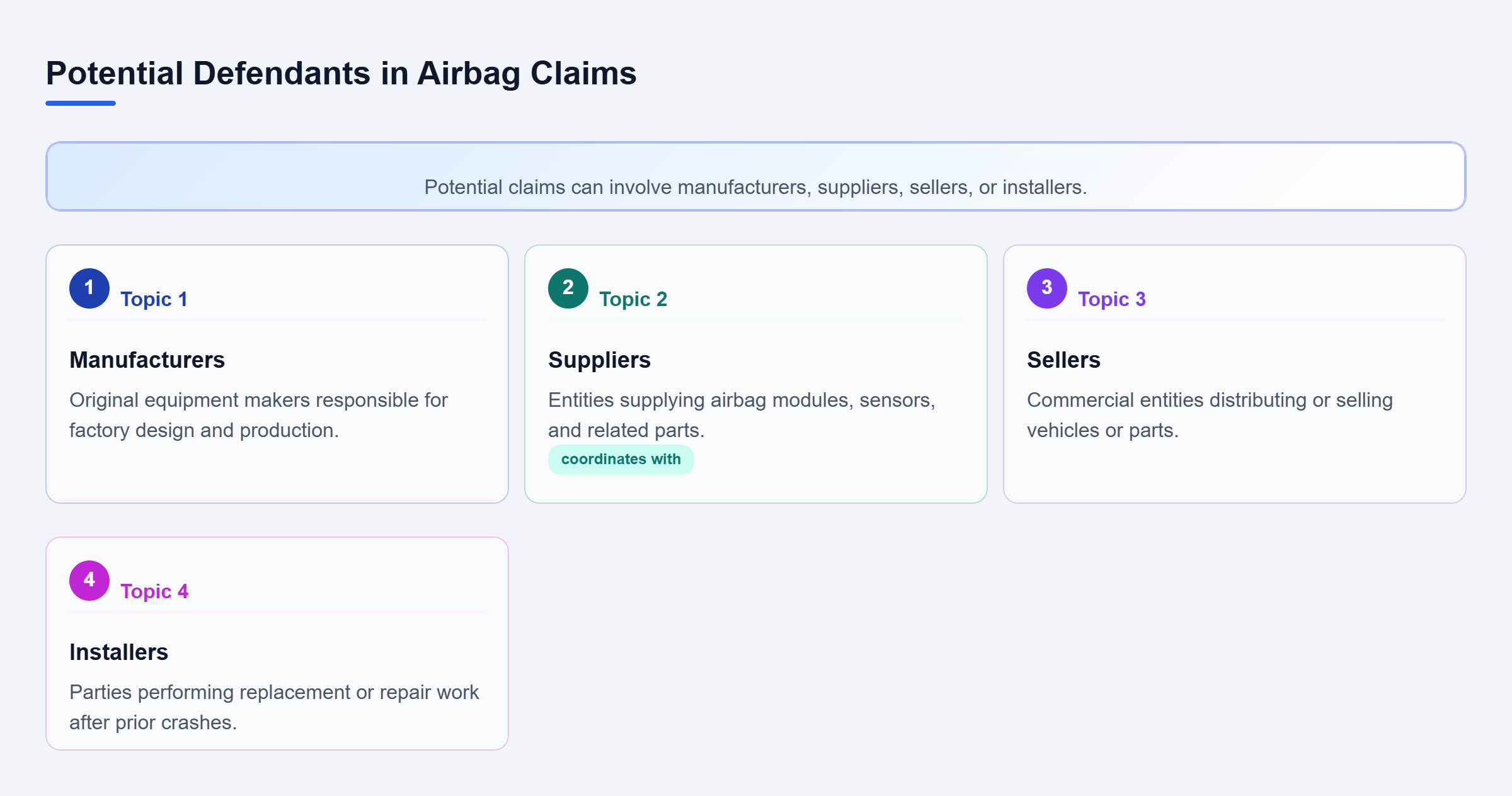Click the blue number 1 circle badge
The image size is (1512, 796).
click(89, 288)
